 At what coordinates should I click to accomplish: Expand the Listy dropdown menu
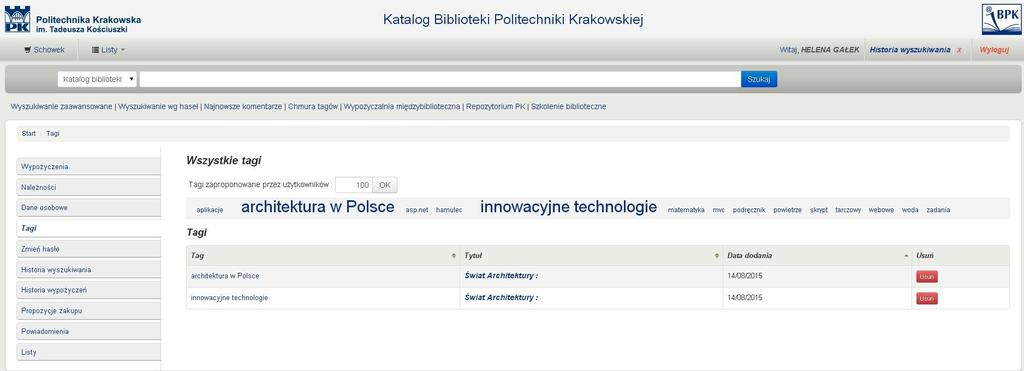pyautogui.click(x=108, y=50)
